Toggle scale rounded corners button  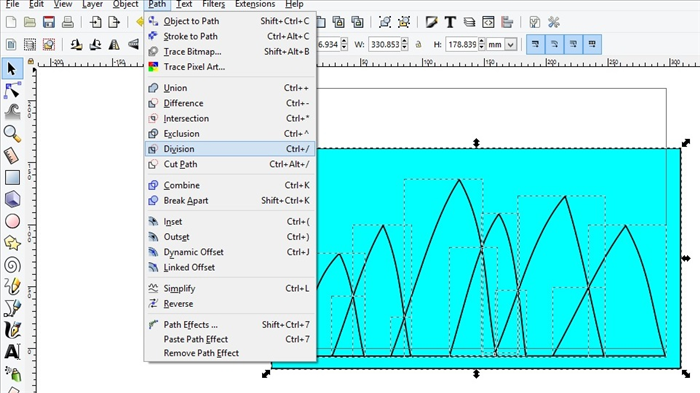click(x=554, y=44)
